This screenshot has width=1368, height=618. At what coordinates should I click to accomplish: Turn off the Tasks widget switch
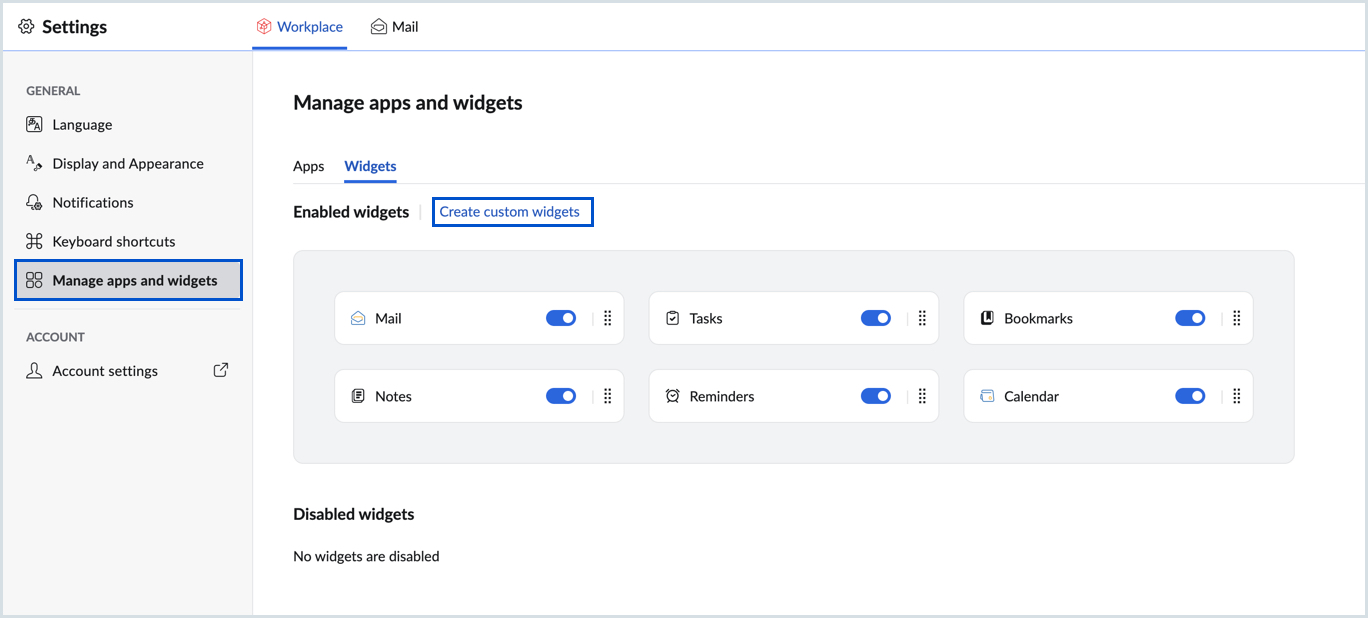[876, 318]
